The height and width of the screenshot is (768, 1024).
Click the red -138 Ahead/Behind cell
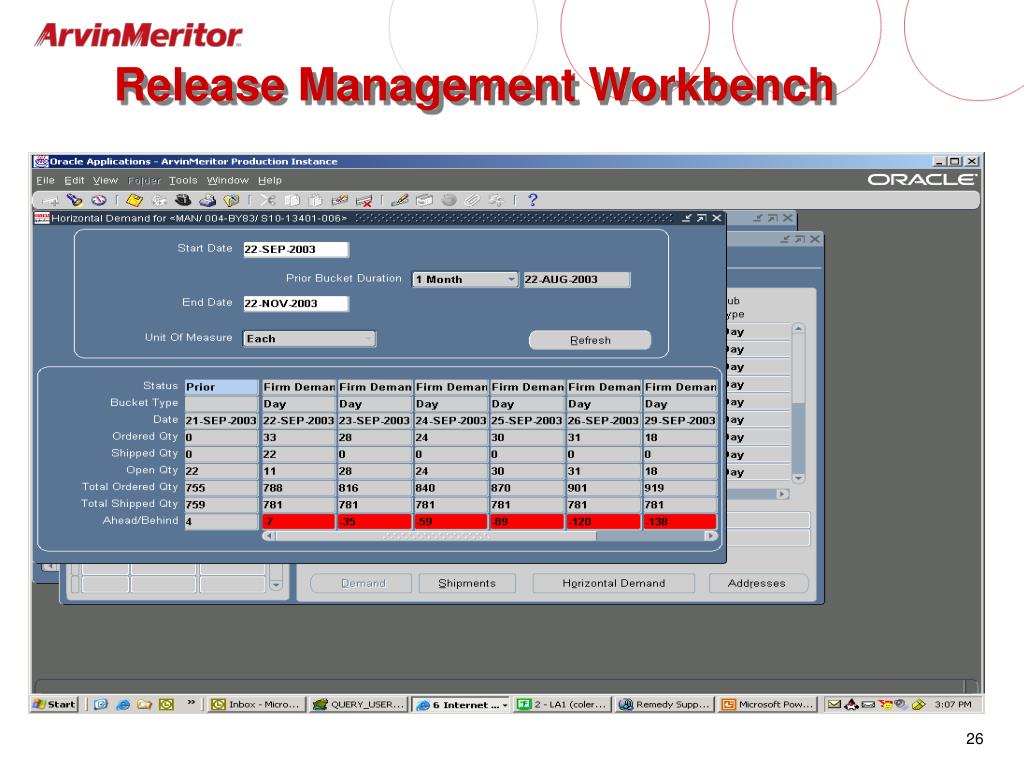click(x=680, y=522)
